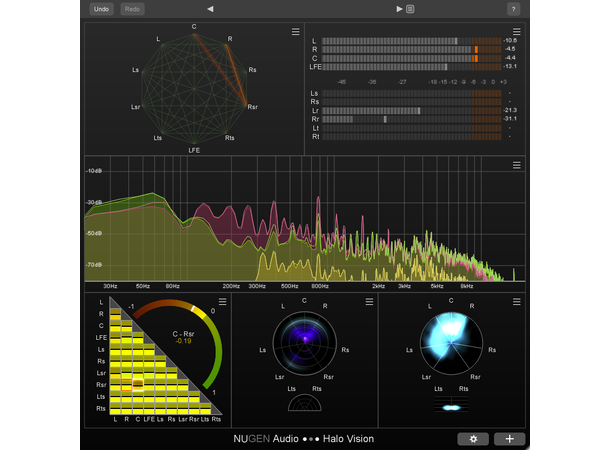Click the blue surround energy scope

451,343
